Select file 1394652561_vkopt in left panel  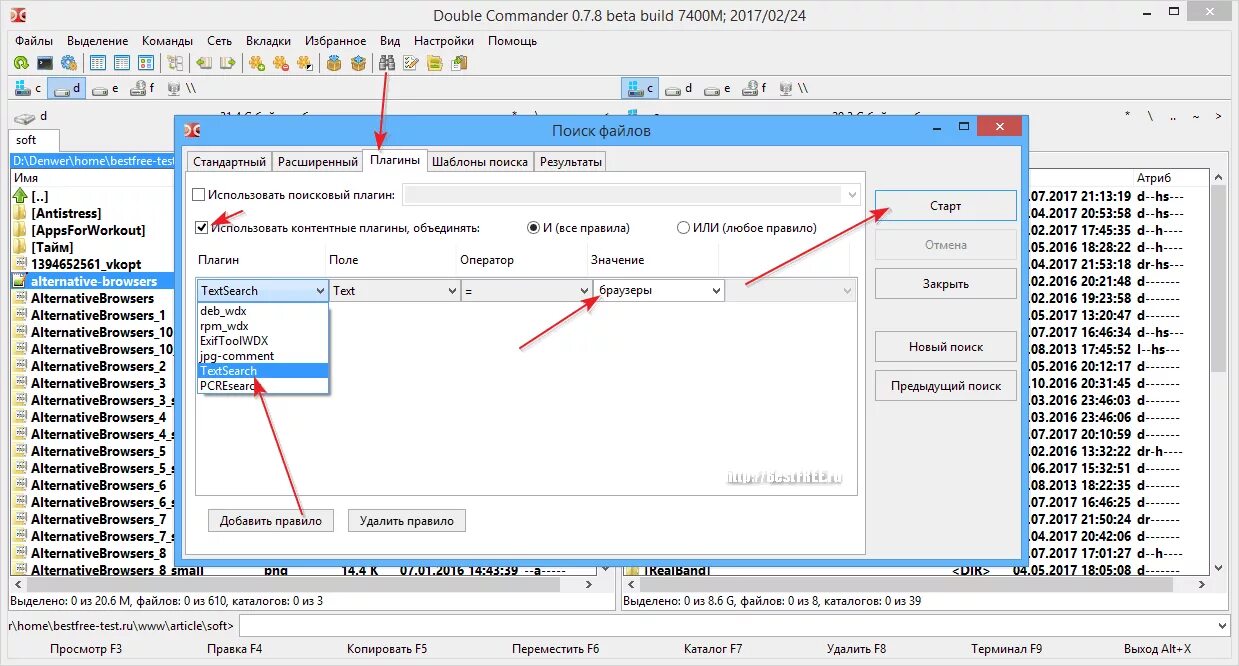point(86,264)
